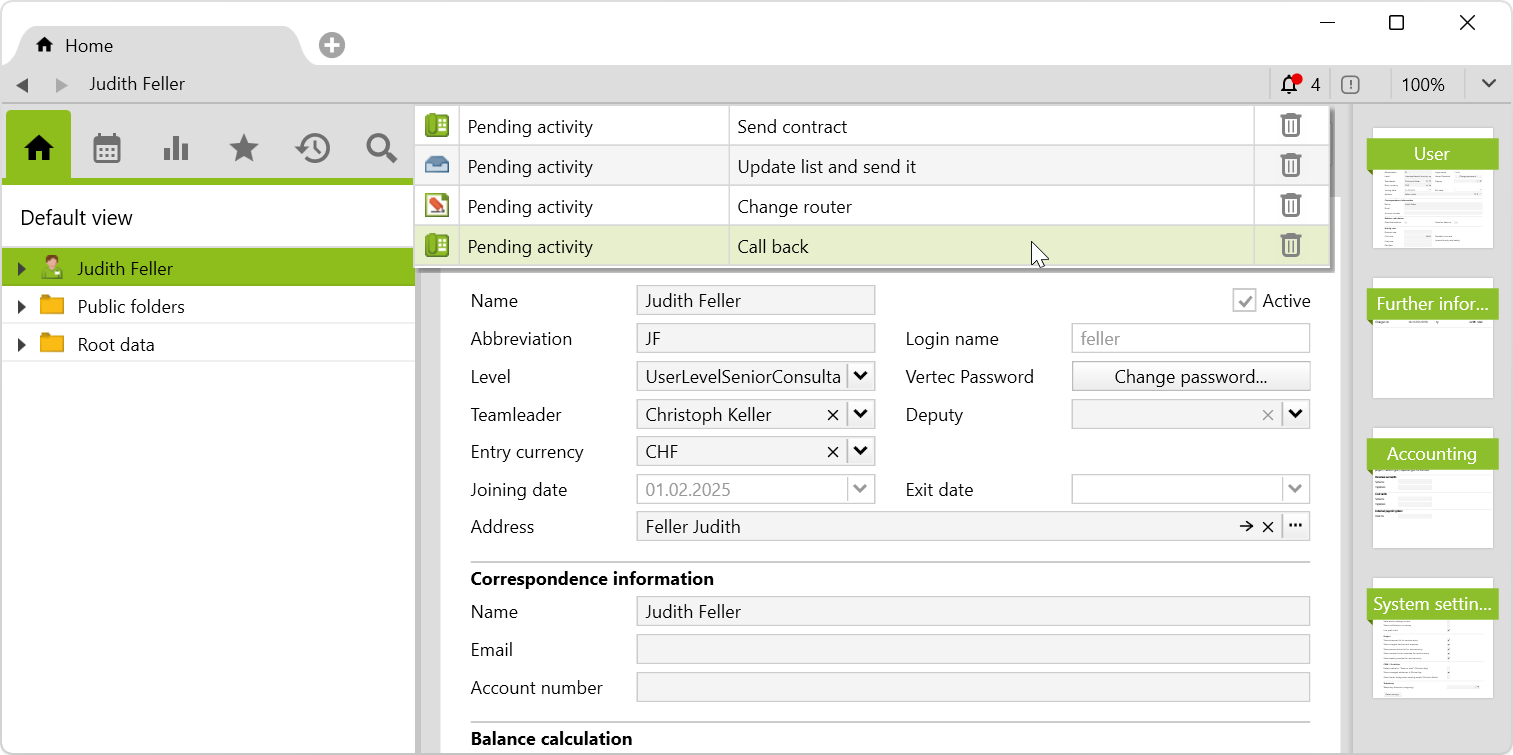Open the Level dropdown arrow
The width and height of the screenshot is (1513, 755).
[862, 377]
